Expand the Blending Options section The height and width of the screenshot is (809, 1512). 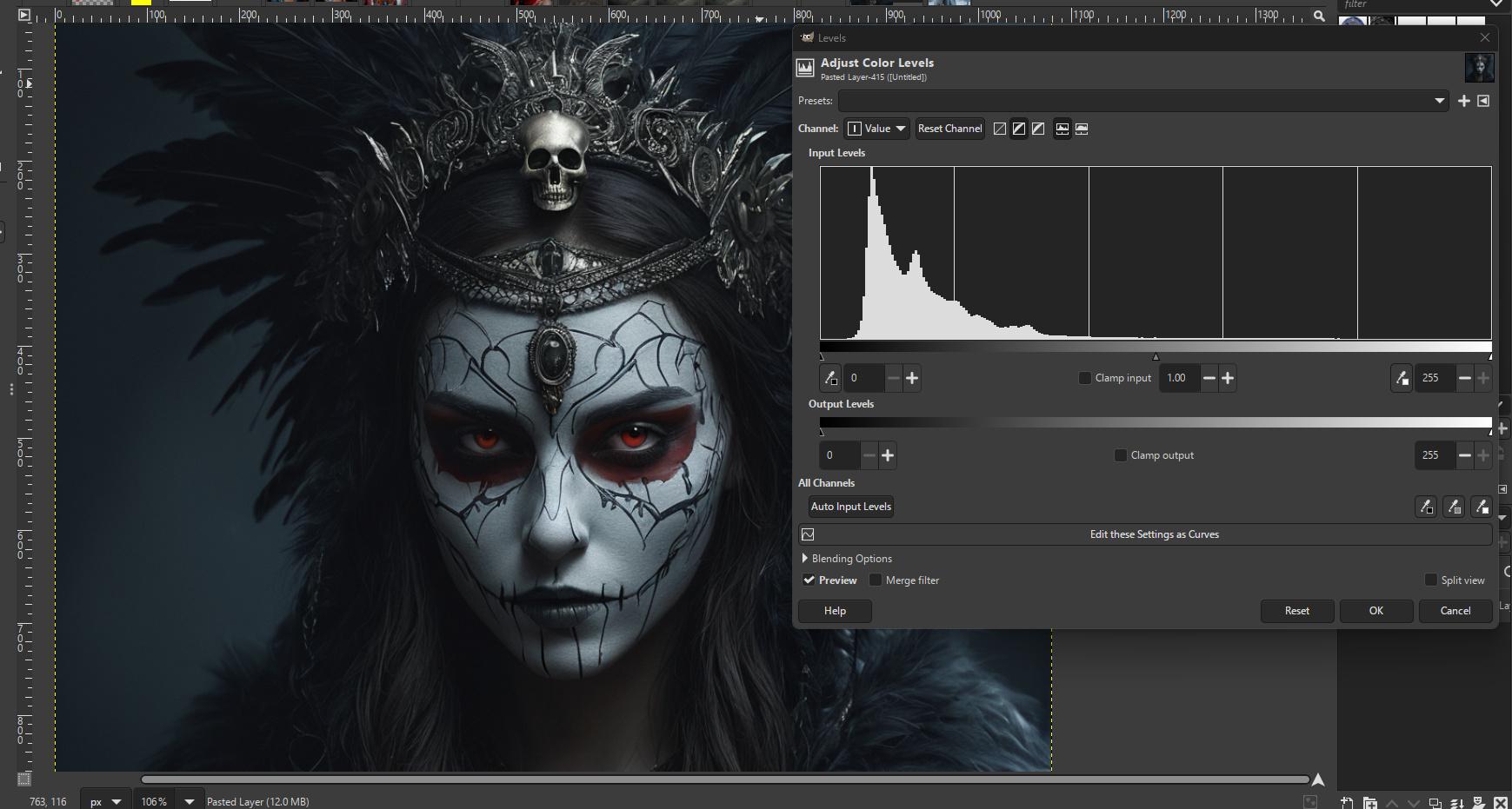click(x=805, y=559)
